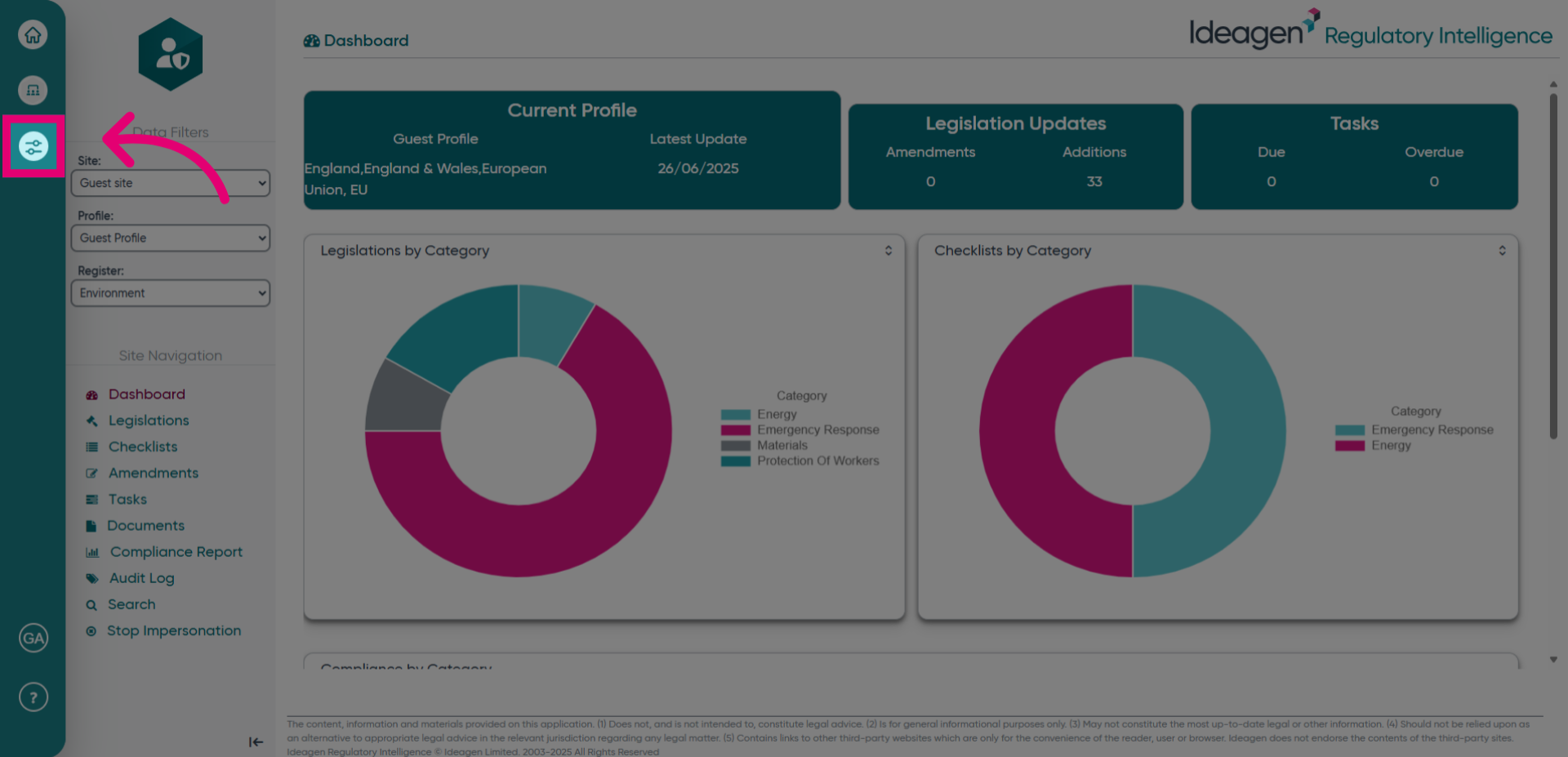Click the England, Wales, European Union jurisdiction text
This screenshot has height=757, width=1568.
(425, 179)
